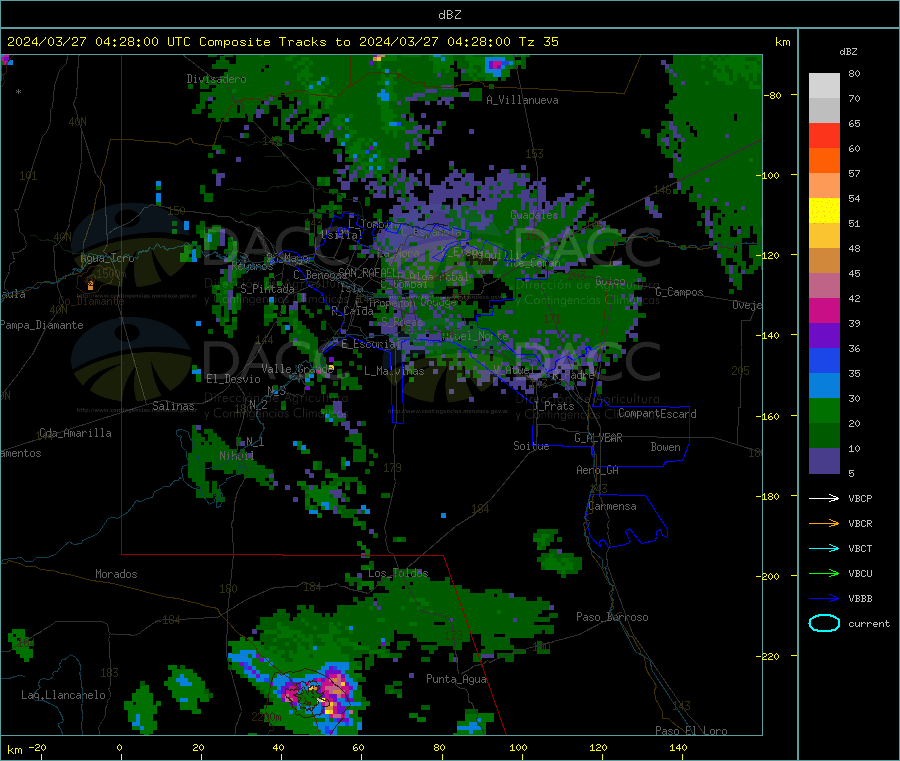Click the purple band between 39 and 36
Viewport: 900px width, 761px height.
coord(824,336)
